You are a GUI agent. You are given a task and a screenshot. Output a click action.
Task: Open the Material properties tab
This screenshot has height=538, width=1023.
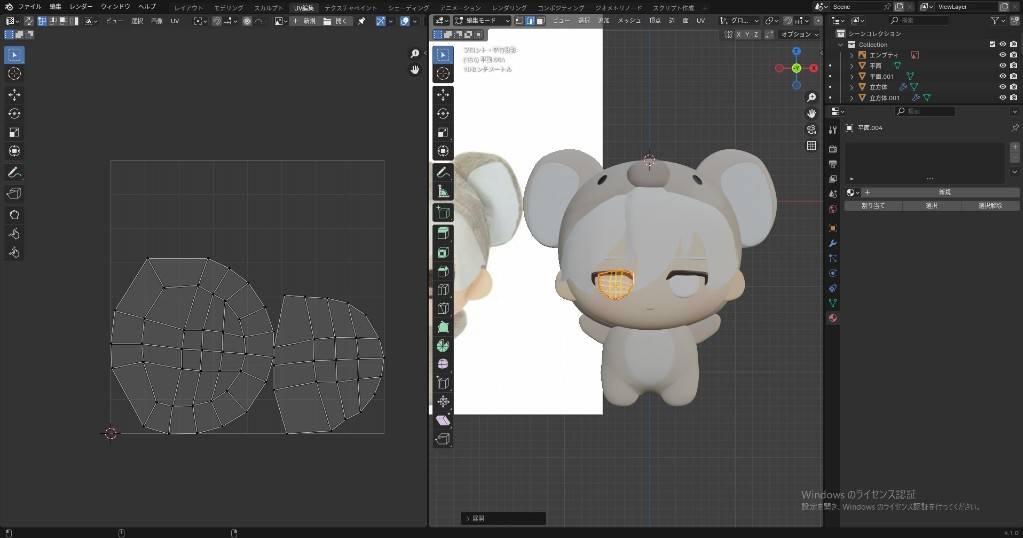coord(833,318)
